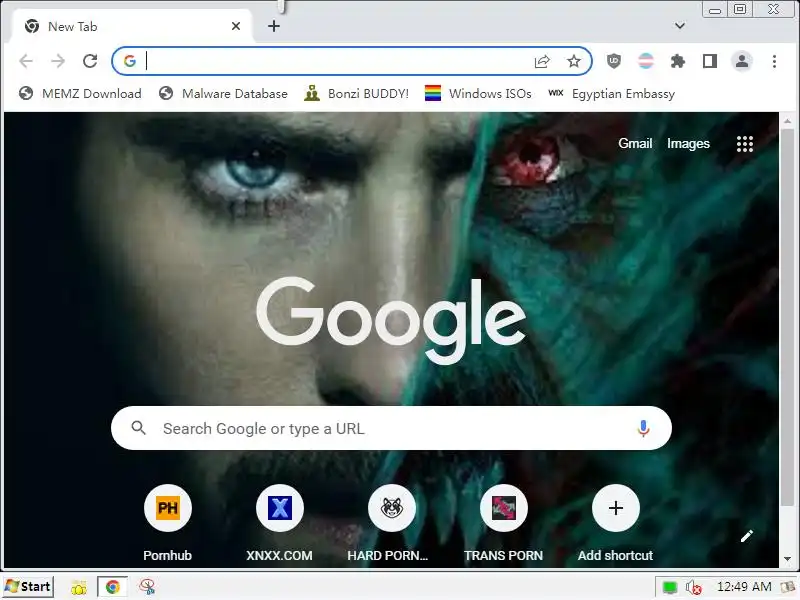The image size is (800, 600).
Task: Select the New Tab tab
Action: pos(131,27)
